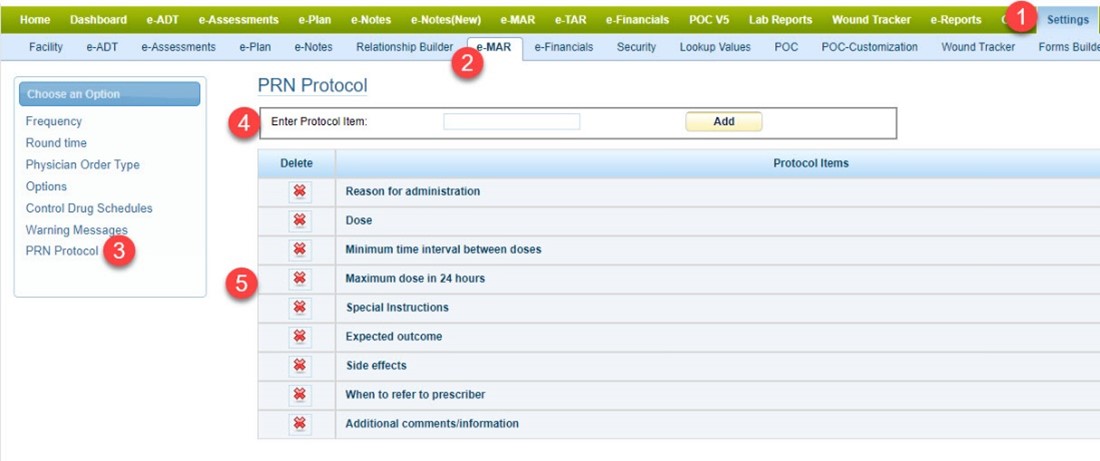Go to Dashboard in top menu
Viewport: 1100px width, 461px height.
[x=98, y=20]
